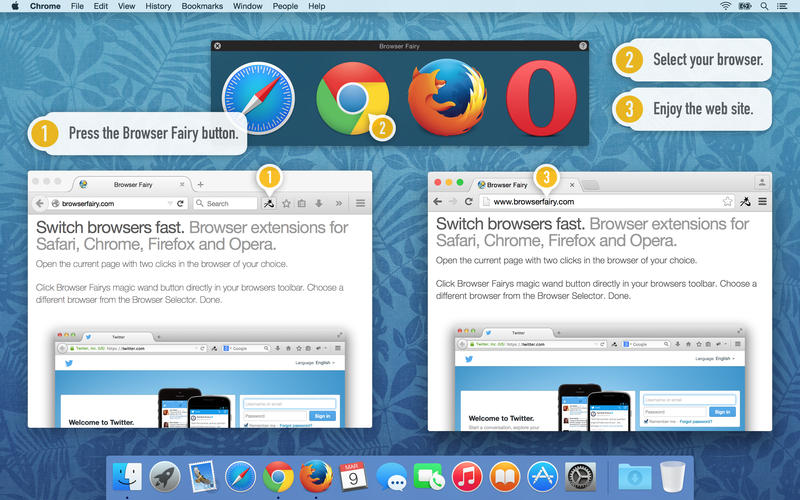Viewport: 800px width, 500px height.
Task: Open new tab in Chrome window
Action: tap(590, 185)
